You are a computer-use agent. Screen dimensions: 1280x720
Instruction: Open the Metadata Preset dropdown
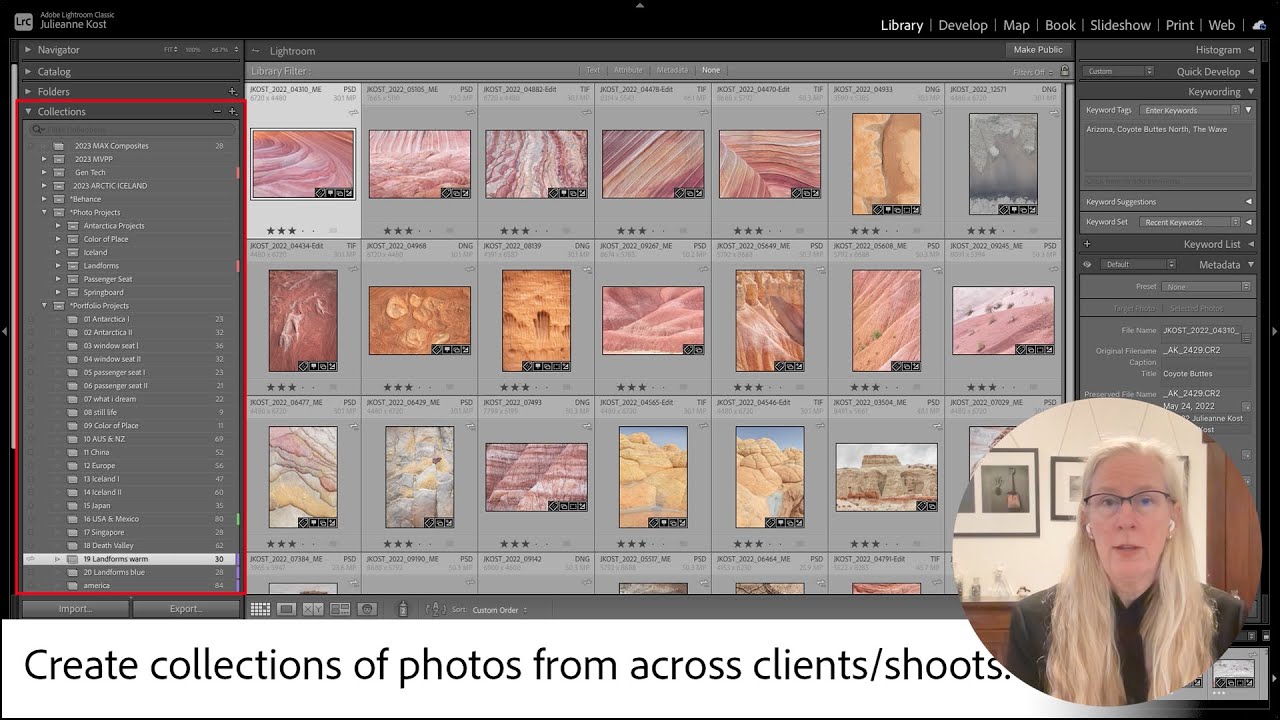click(x=1205, y=286)
